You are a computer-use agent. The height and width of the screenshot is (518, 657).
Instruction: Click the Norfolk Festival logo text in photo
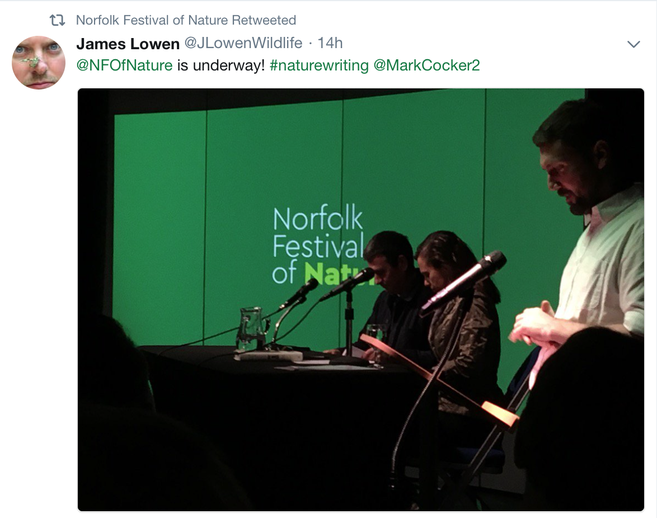tap(318, 246)
